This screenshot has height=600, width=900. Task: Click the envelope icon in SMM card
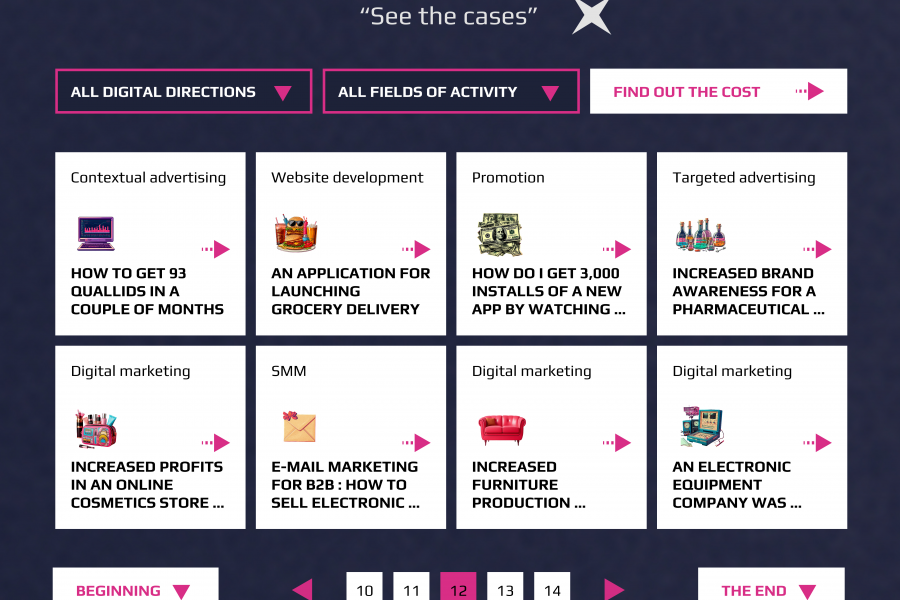[x=299, y=427]
